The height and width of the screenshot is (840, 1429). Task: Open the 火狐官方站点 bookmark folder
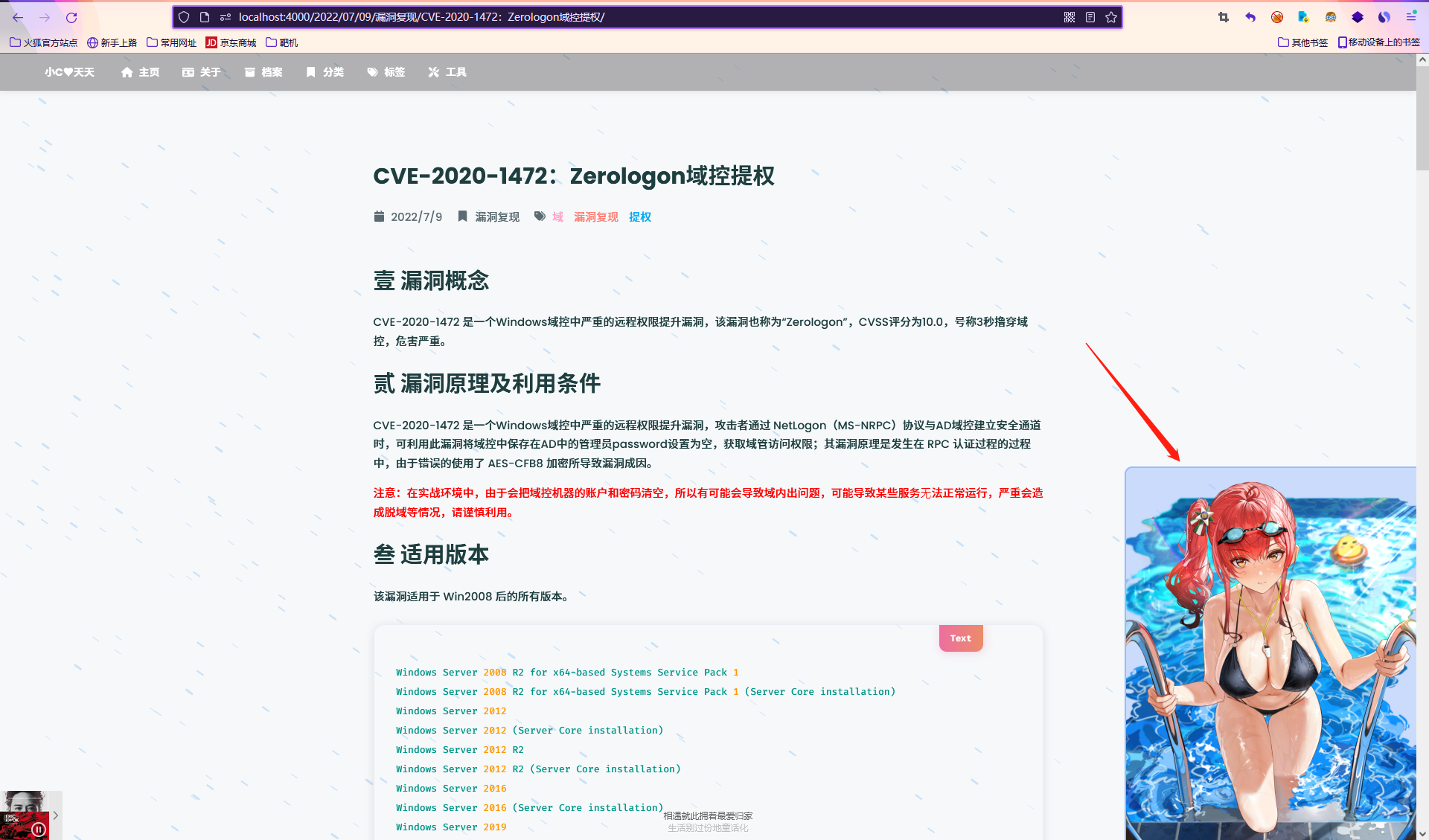click(x=43, y=42)
